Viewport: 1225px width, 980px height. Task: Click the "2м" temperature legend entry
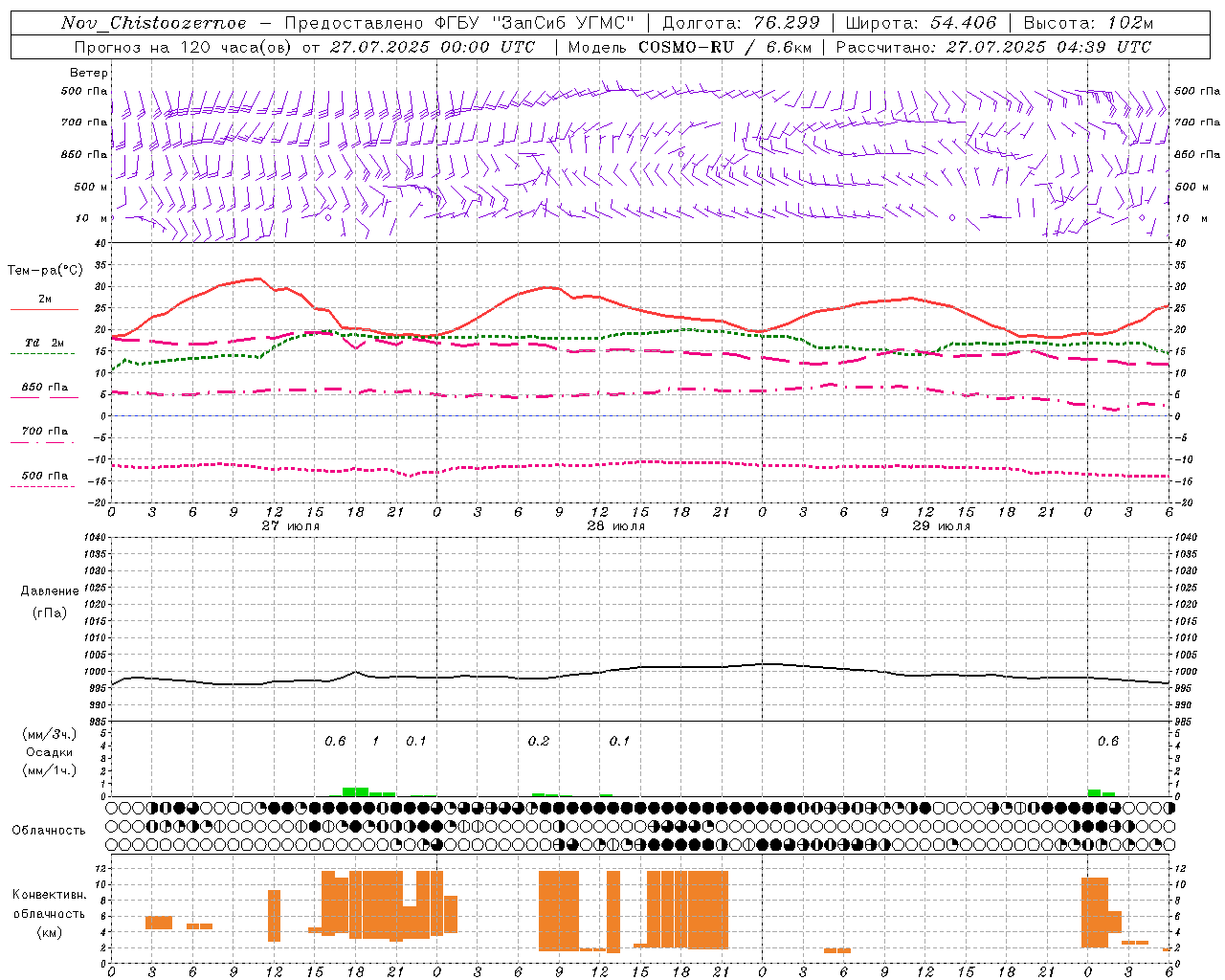pyautogui.click(x=45, y=300)
